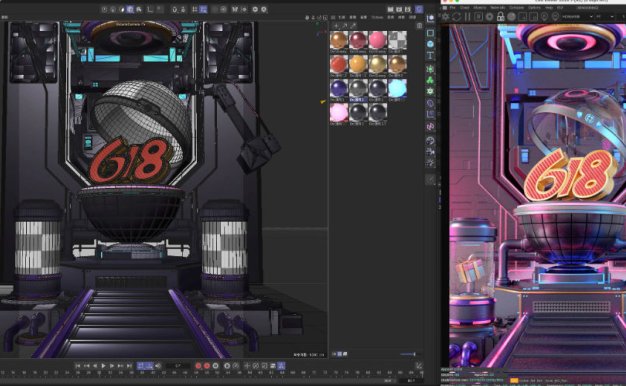Open the File menu in Octane Live Viewer
The image size is (626, 386).
tap(452, 8)
